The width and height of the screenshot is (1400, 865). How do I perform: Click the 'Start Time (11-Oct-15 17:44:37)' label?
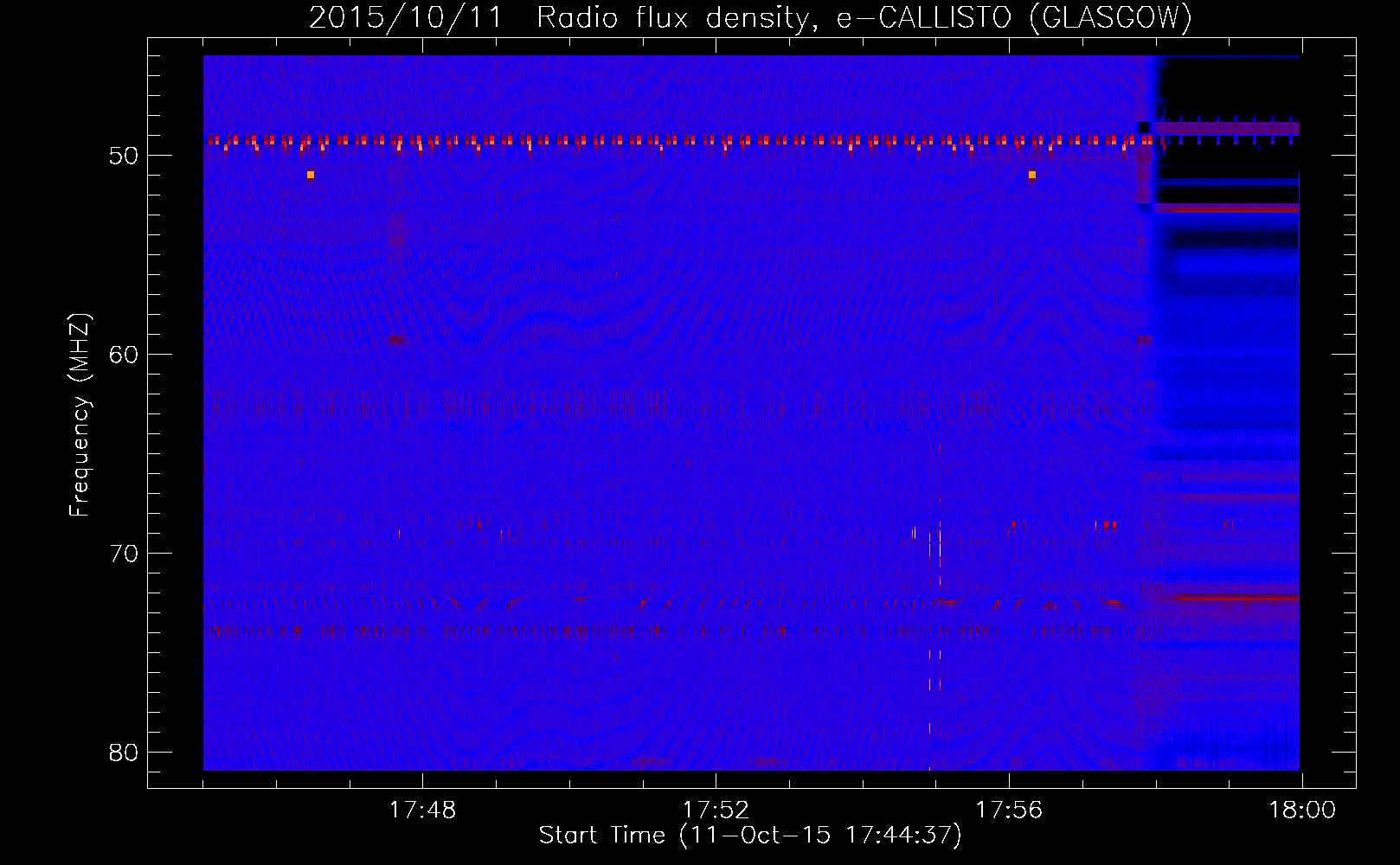750,835
